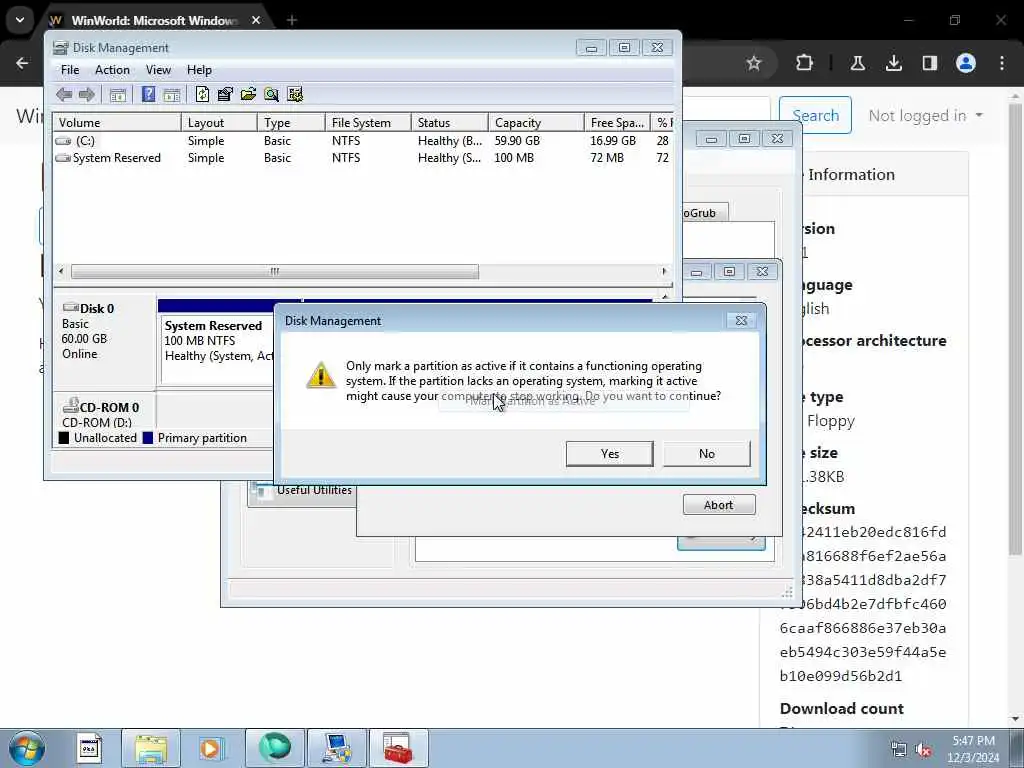Click the (C:) volume drive icon
This screenshot has width=1024, height=768.
(63, 141)
